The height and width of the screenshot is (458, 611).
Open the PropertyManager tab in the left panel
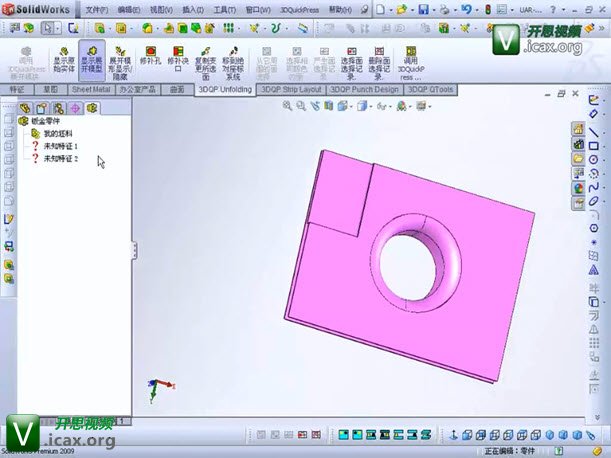pyautogui.click(x=42, y=108)
